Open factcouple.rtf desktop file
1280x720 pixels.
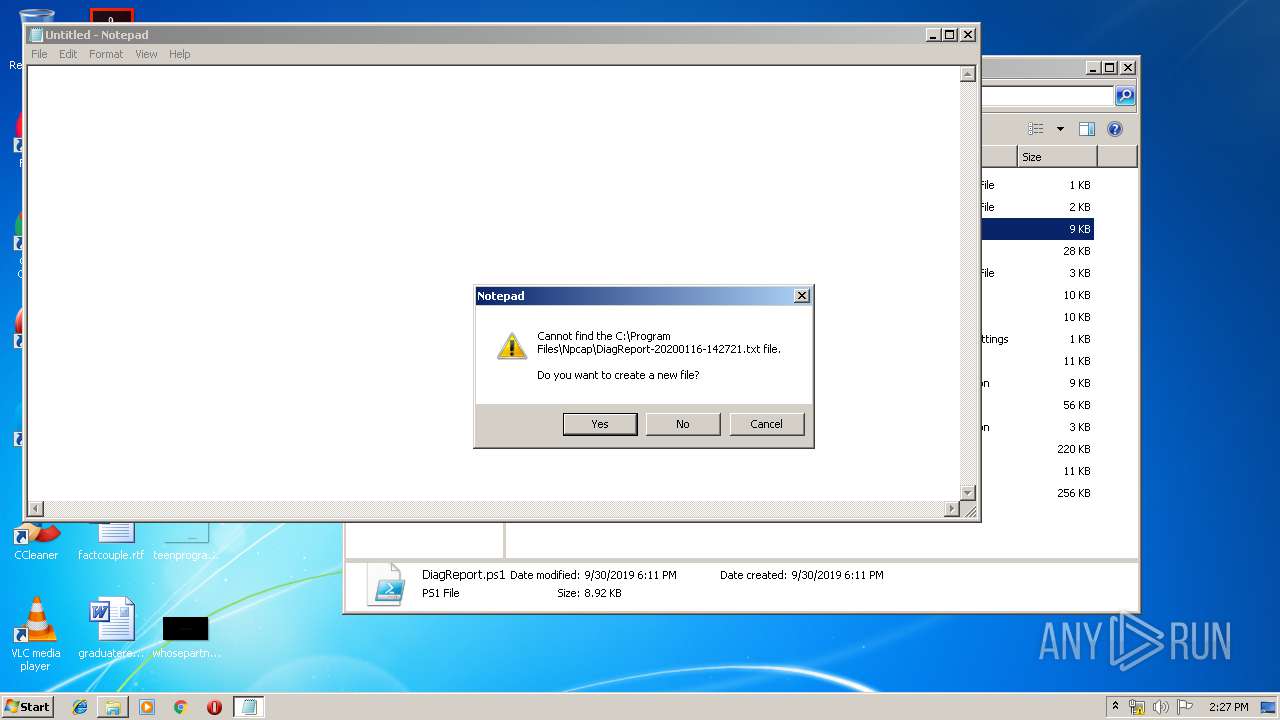point(111,541)
